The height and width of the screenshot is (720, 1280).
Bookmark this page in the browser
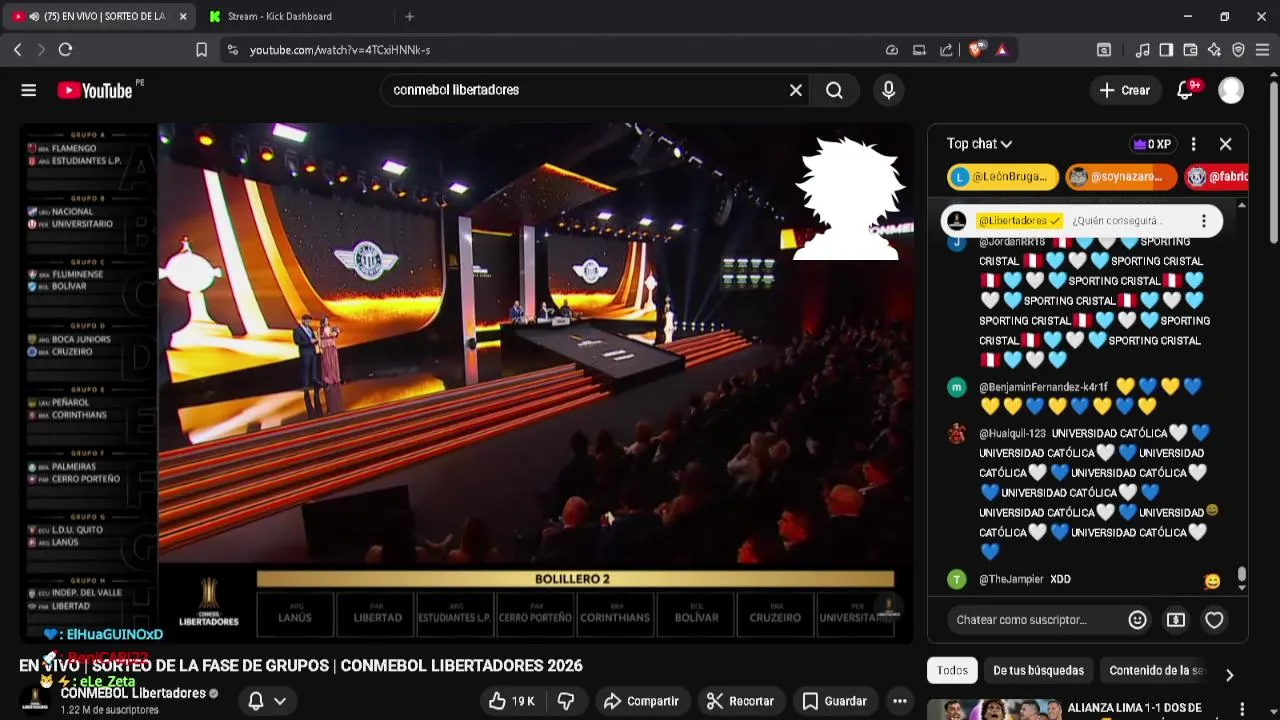coord(201,49)
